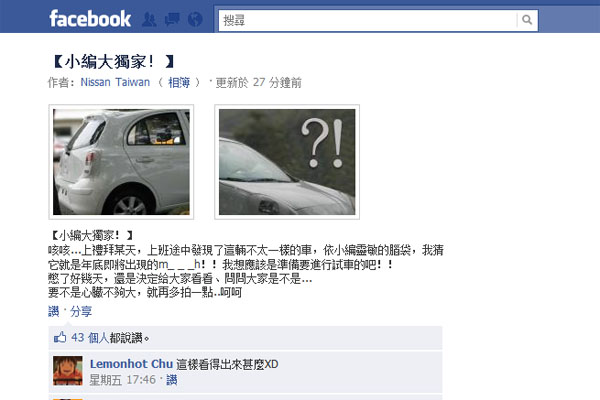600x400 pixels.
Task: Share the post via 分享
Action: pos(81,311)
